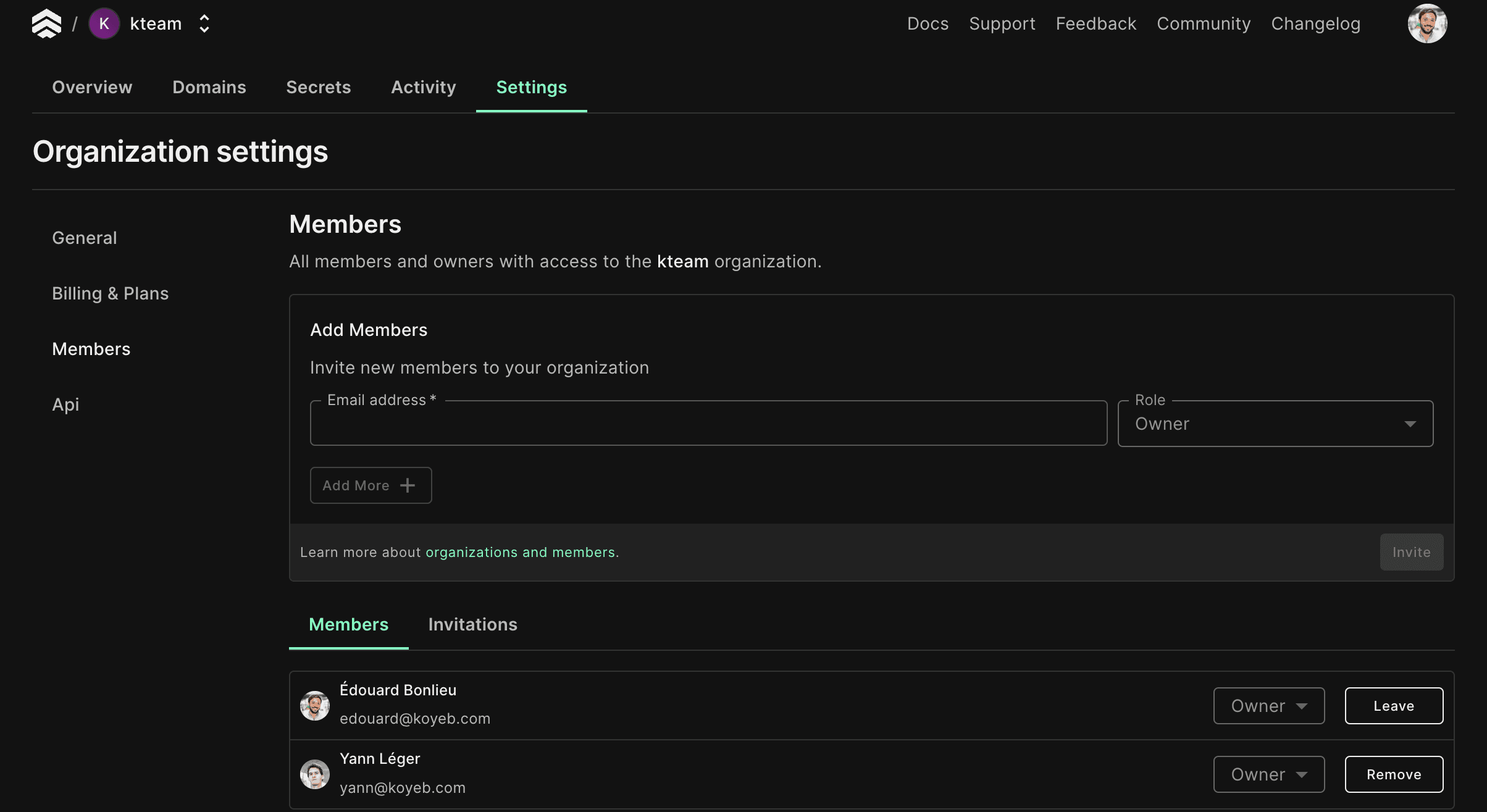Click the Add More plus icon
The width and height of the screenshot is (1487, 812).
point(407,485)
